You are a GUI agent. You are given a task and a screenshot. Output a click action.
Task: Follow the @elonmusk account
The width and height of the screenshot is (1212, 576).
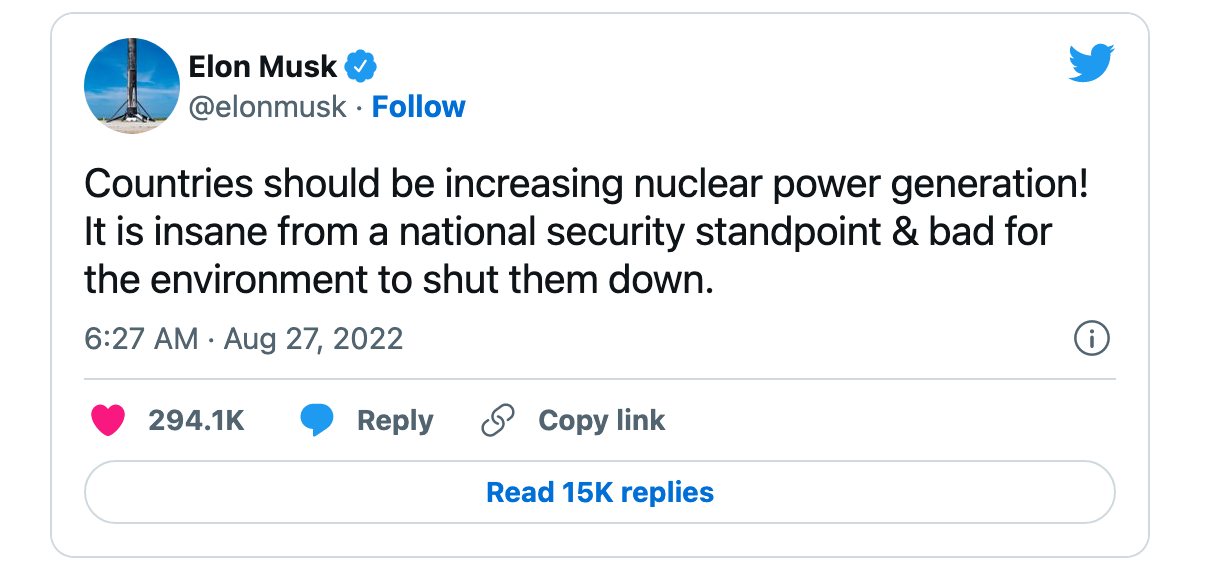(x=418, y=107)
